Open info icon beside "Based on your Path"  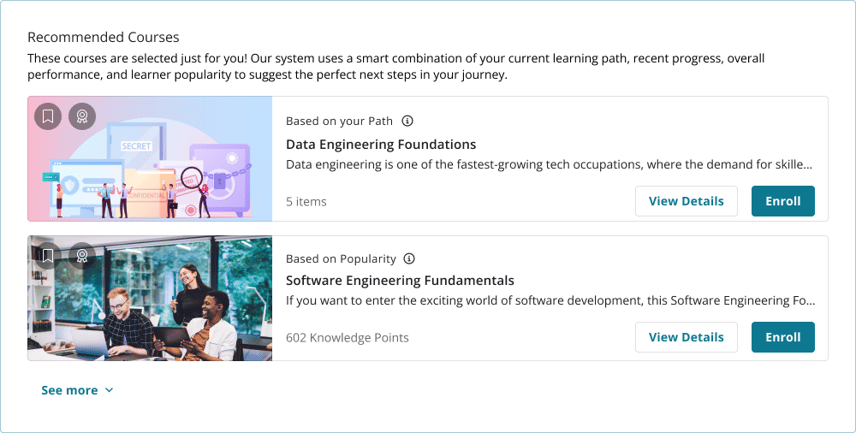pos(408,121)
